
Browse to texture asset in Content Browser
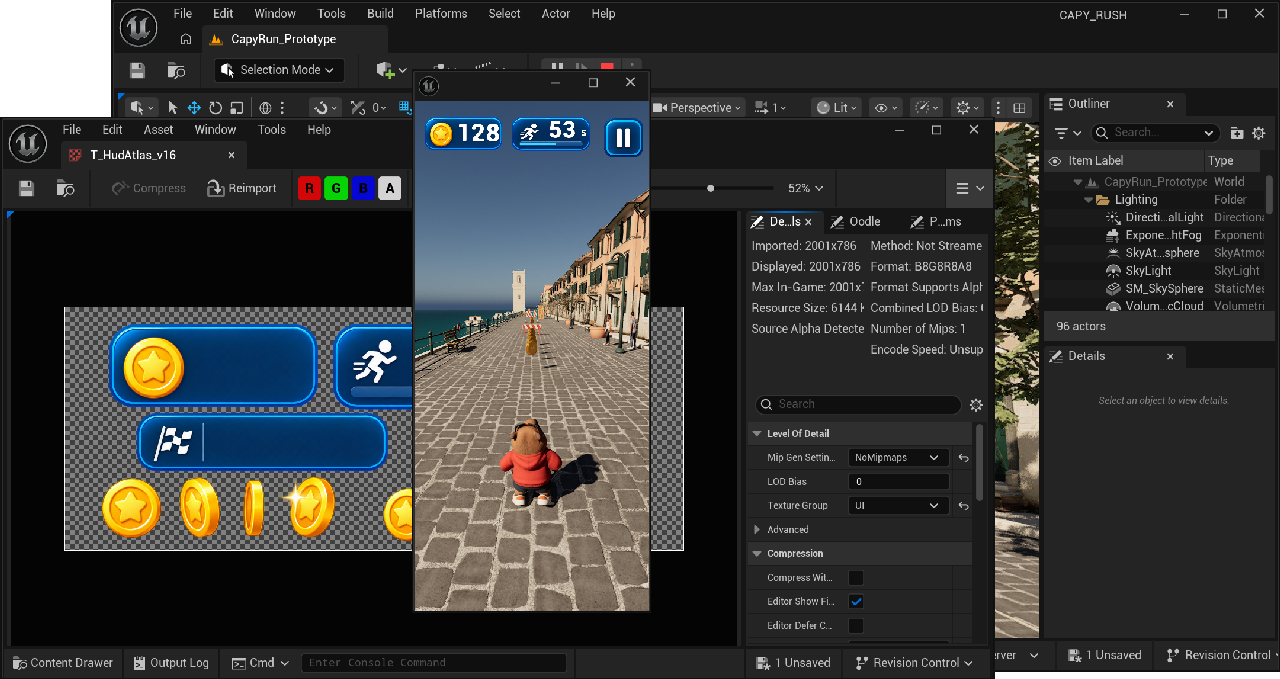[x=66, y=188]
